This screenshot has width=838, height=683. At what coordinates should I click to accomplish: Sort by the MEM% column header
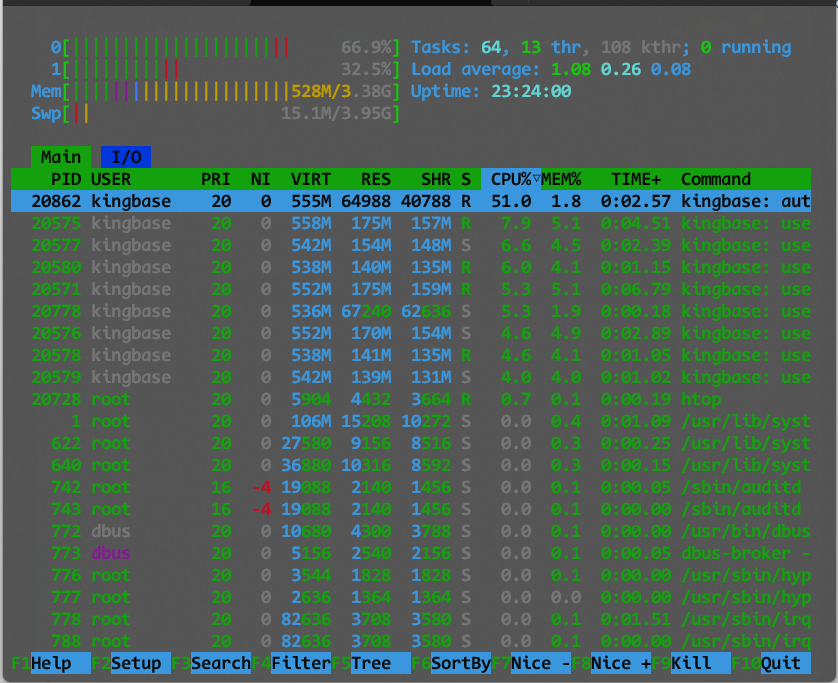(565, 179)
